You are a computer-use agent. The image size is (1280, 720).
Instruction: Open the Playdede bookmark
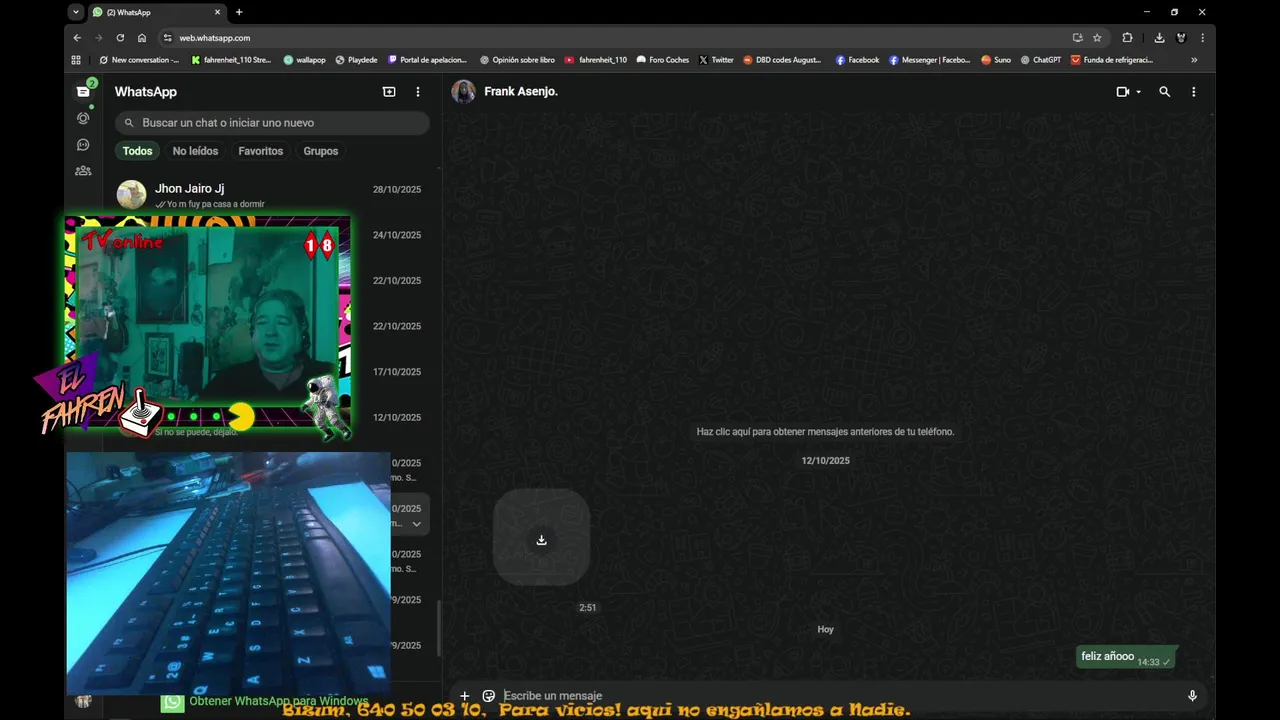[x=356, y=60]
